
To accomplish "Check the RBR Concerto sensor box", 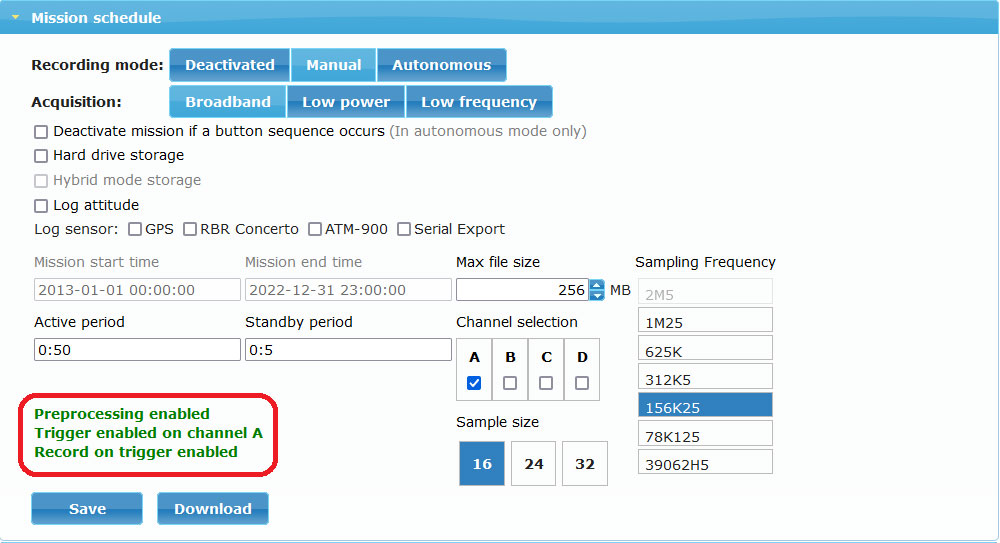I will pyautogui.click(x=190, y=230).
